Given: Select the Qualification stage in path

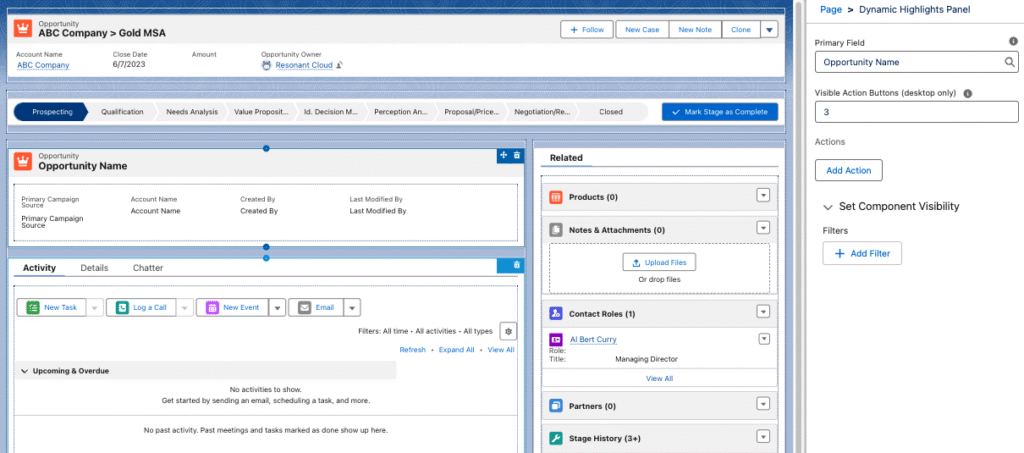Looking at the screenshot, I should pos(122,112).
